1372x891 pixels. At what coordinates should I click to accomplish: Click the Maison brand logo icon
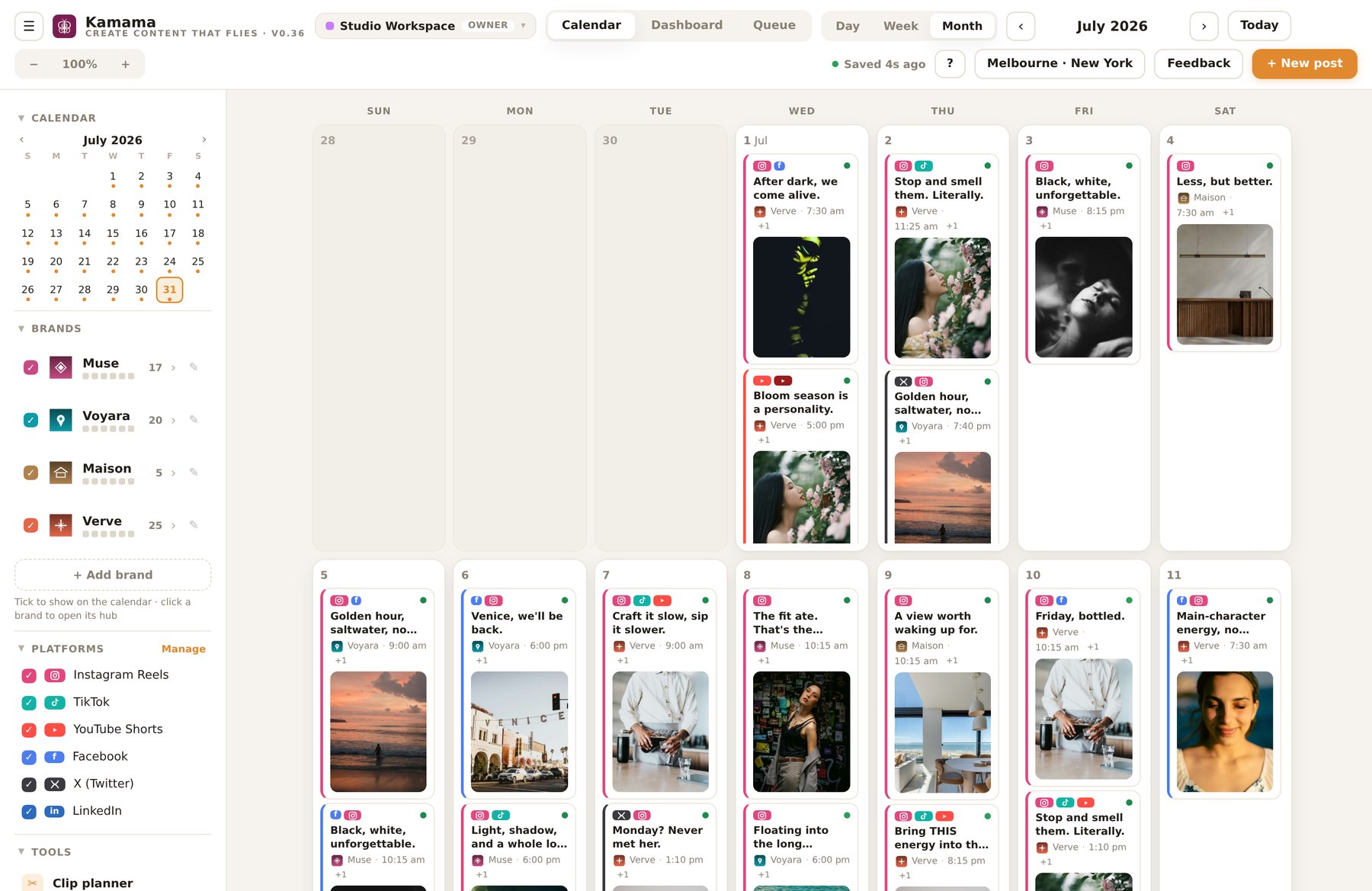[x=61, y=473]
